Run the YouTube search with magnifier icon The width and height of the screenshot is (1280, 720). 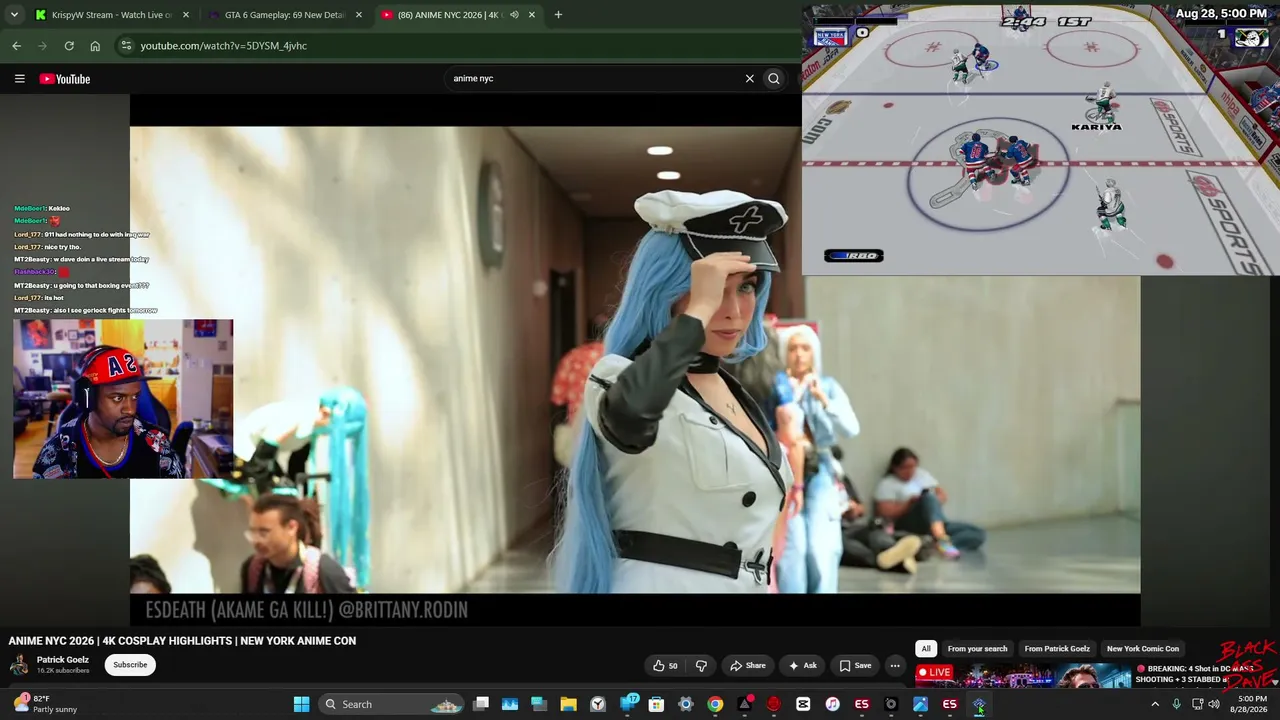pos(774,78)
